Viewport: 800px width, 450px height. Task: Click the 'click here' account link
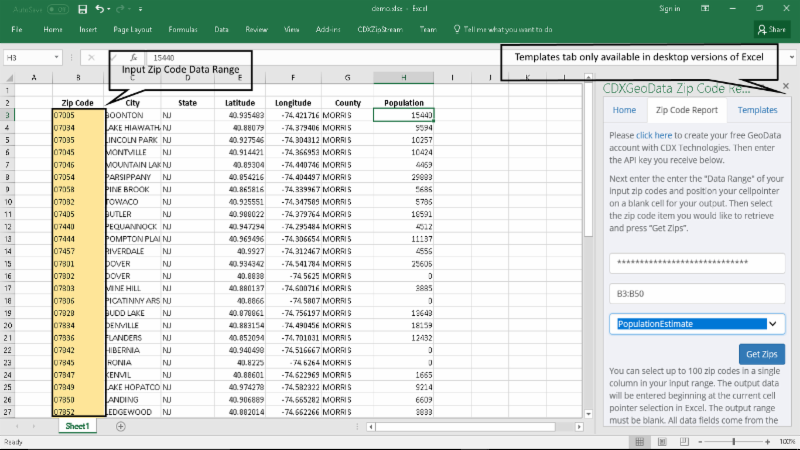pyautogui.click(x=654, y=135)
